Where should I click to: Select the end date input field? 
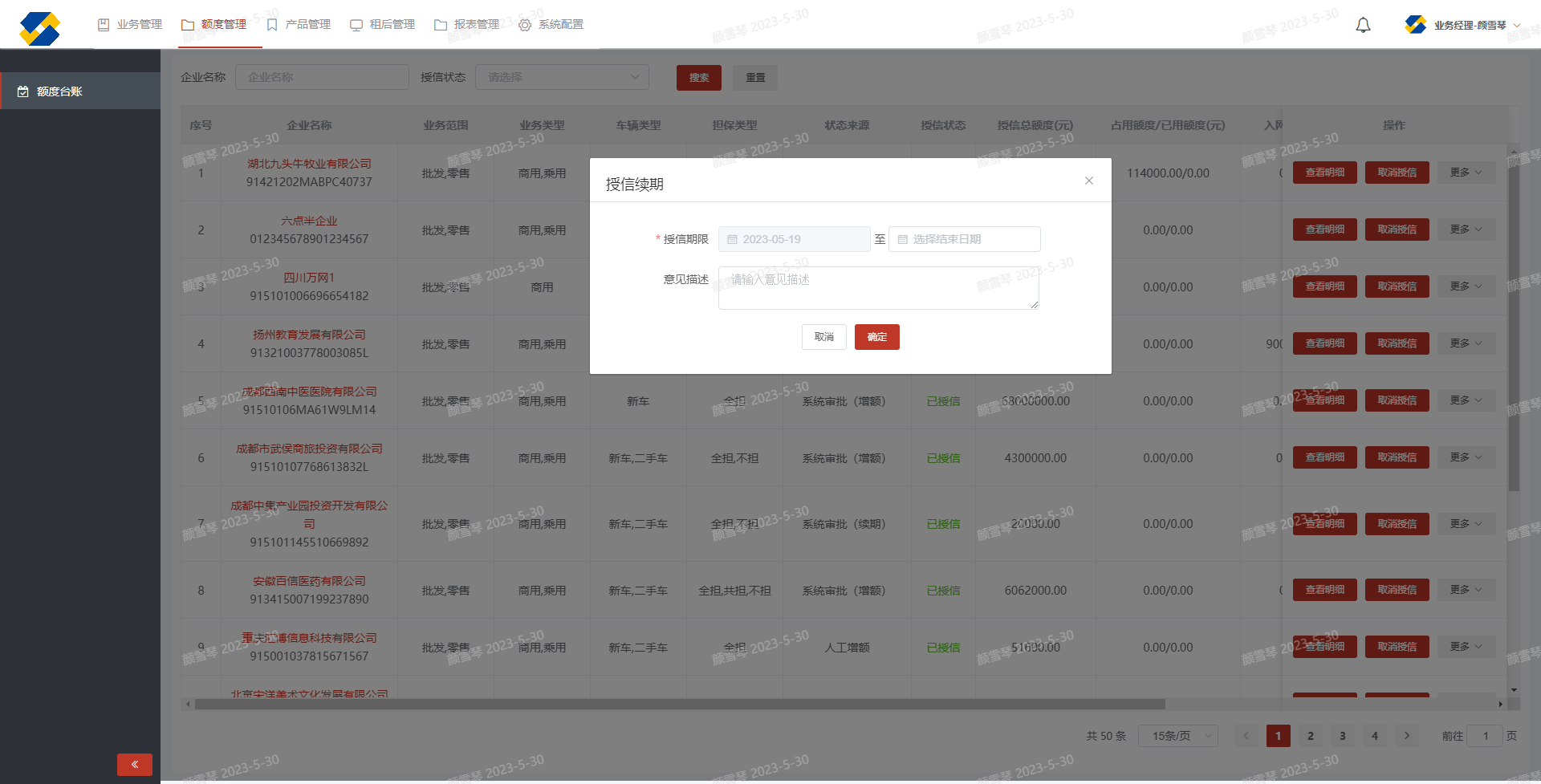(x=971, y=239)
